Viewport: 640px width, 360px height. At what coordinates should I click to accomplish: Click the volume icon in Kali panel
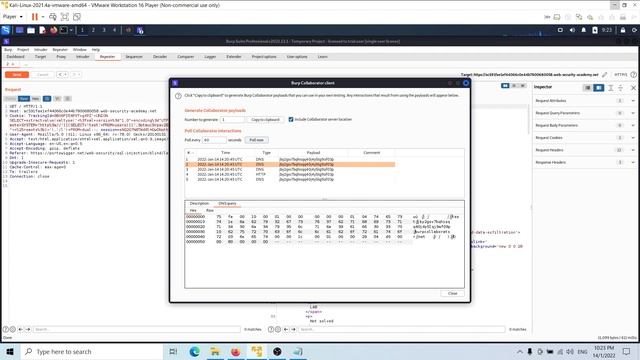pos(572,30)
